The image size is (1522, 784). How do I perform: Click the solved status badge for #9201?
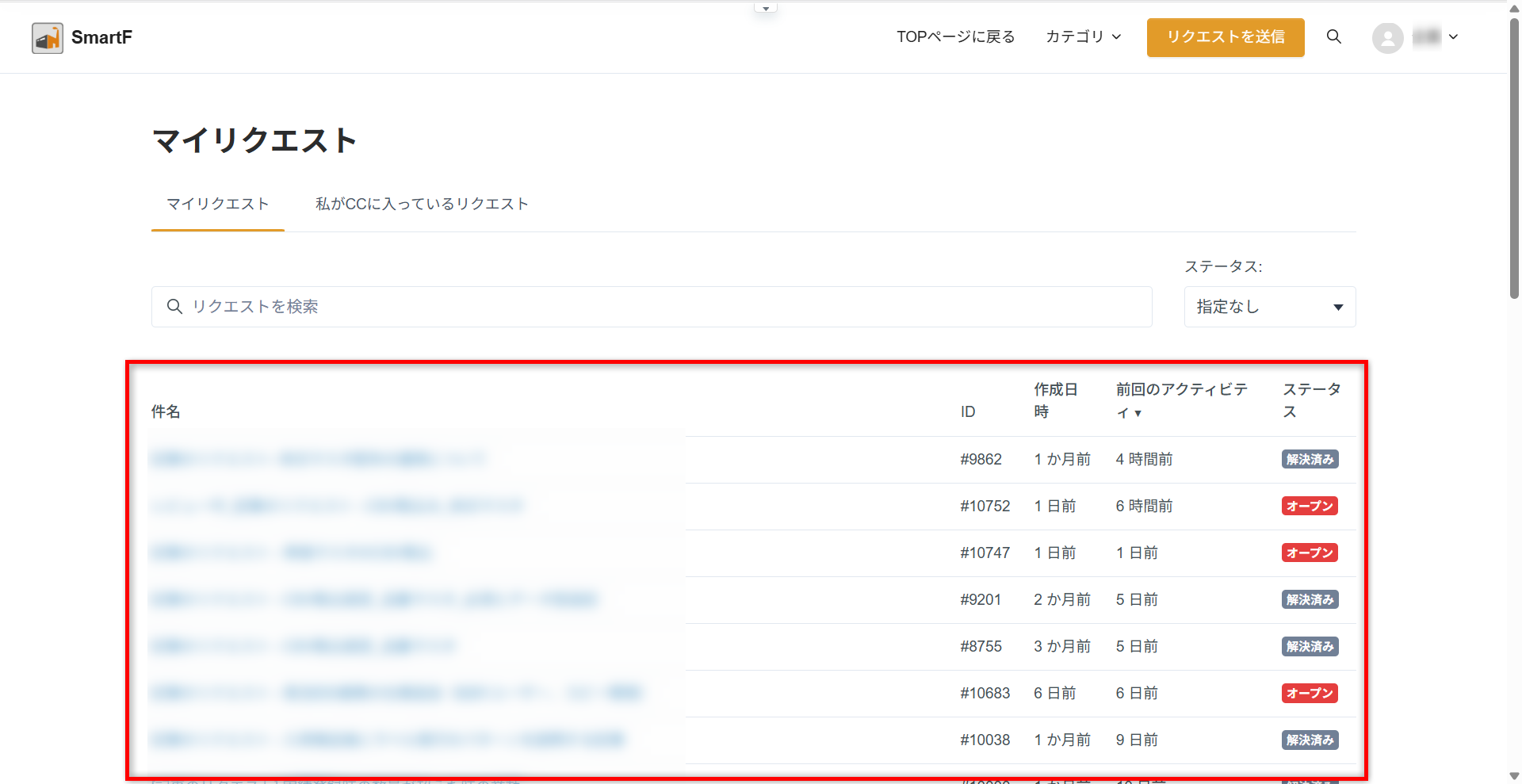click(x=1310, y=599)
